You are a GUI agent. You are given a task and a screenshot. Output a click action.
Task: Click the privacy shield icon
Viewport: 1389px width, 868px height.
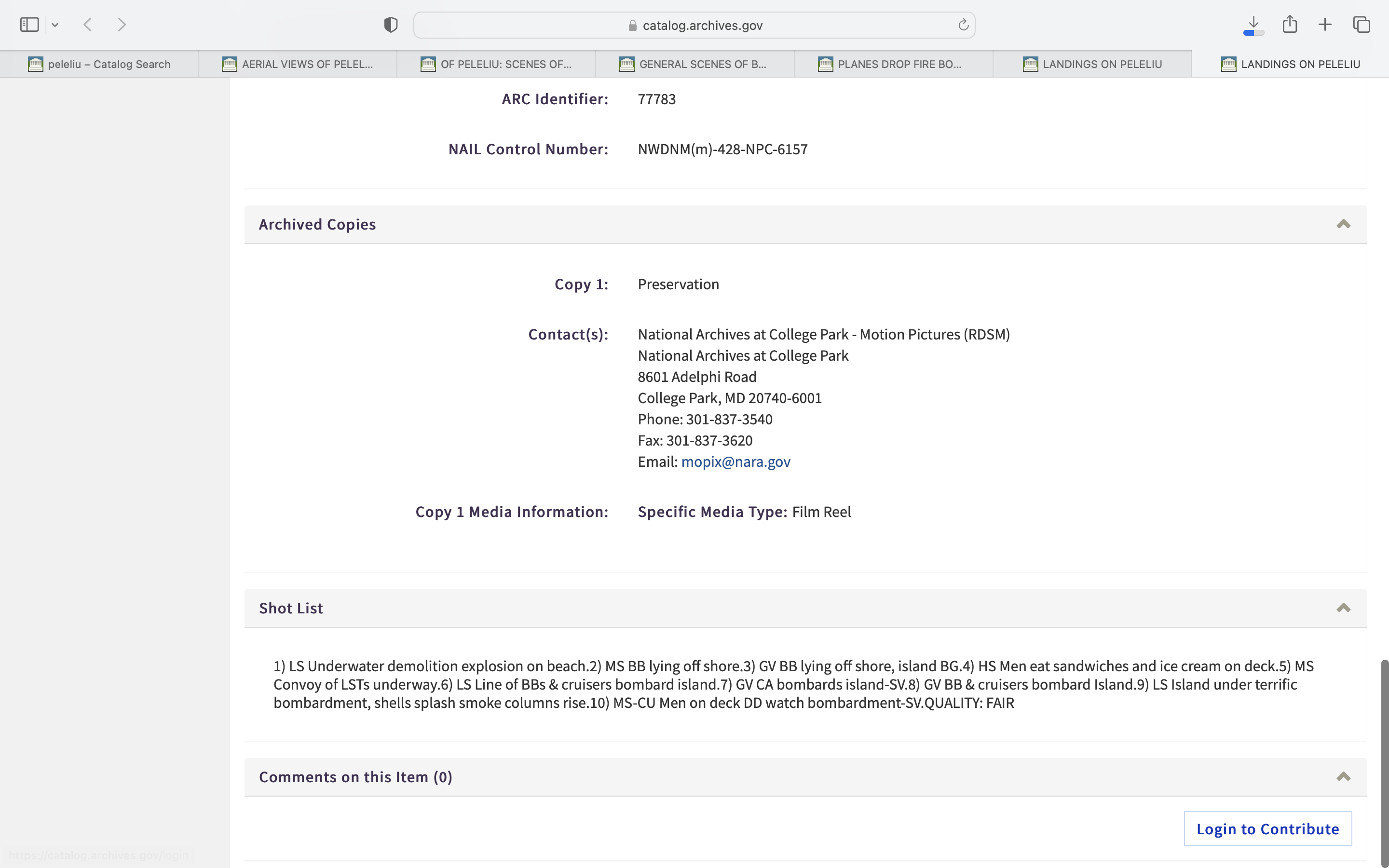point(391,25)
